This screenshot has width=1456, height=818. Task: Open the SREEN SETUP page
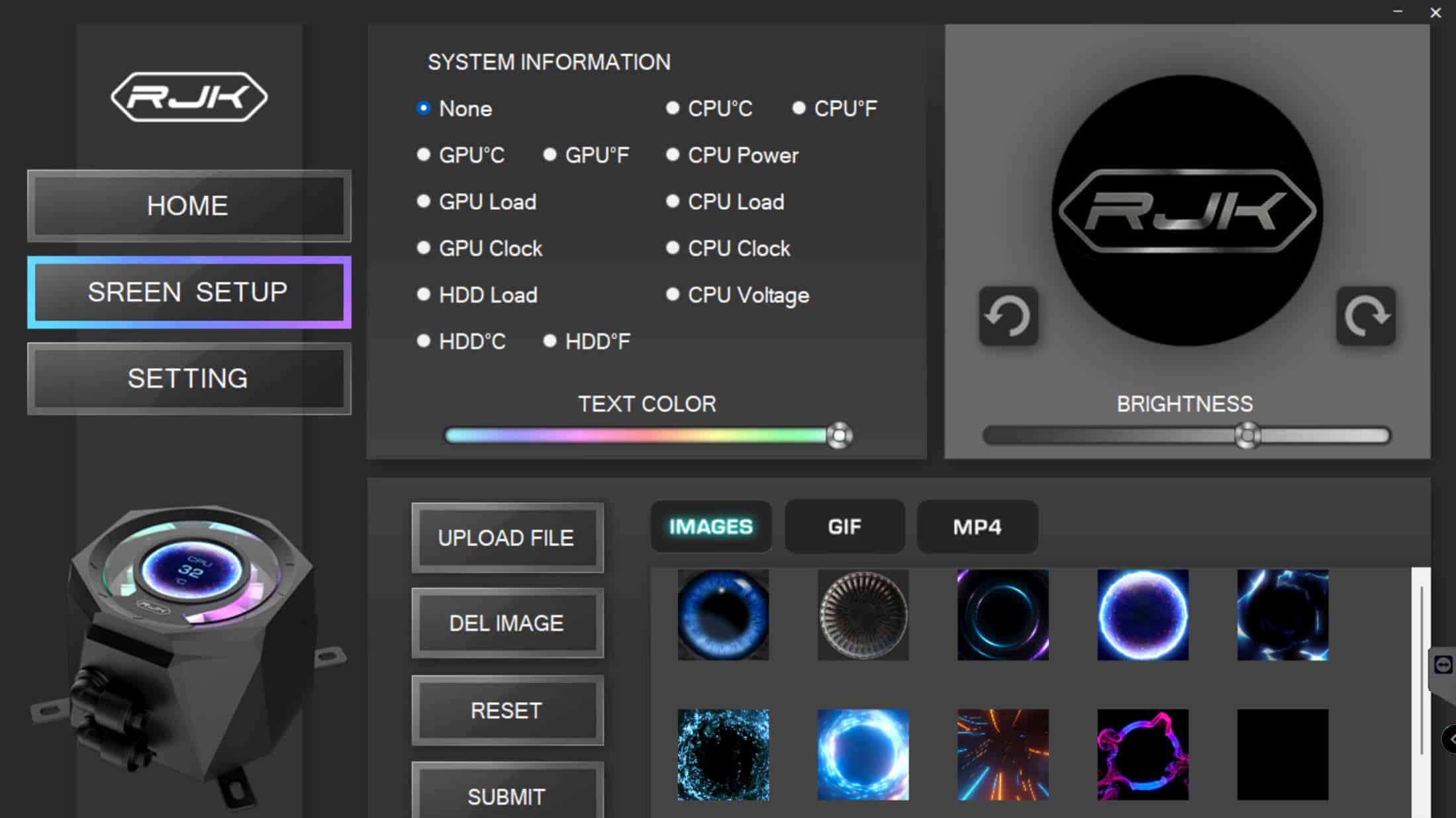tap(189, 292)
